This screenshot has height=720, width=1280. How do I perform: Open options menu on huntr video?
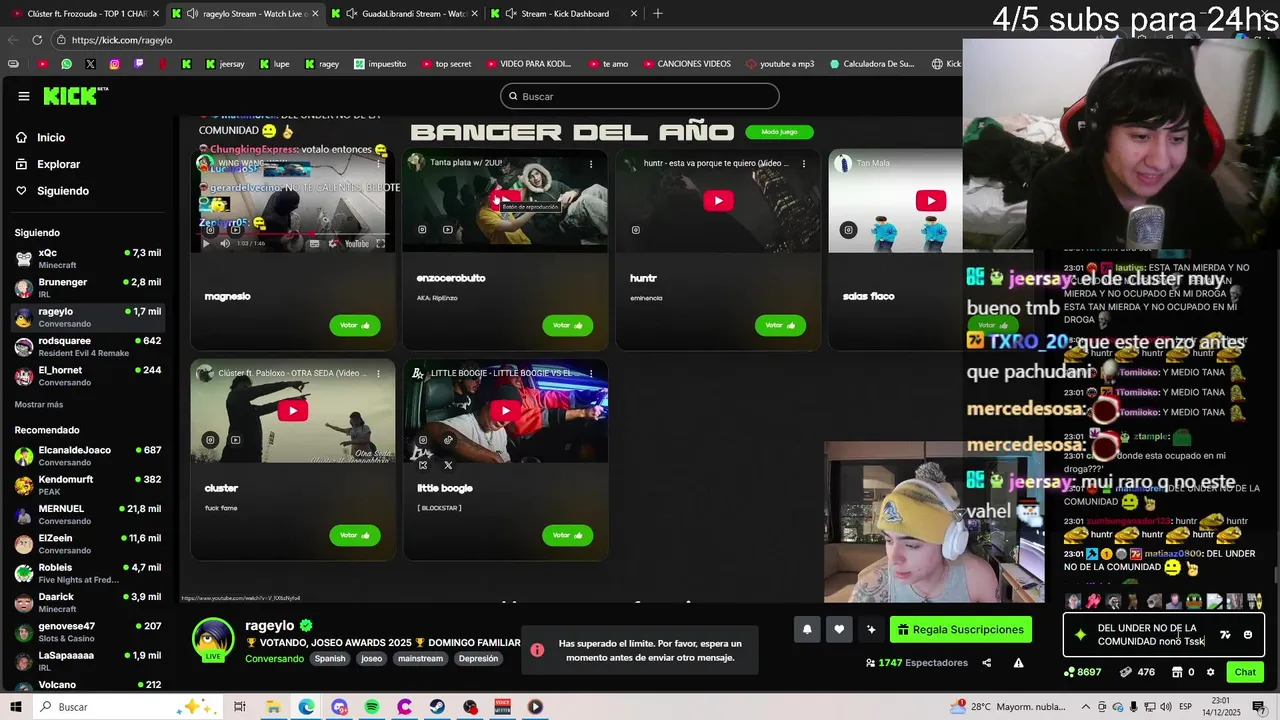(x=803, y=164)
